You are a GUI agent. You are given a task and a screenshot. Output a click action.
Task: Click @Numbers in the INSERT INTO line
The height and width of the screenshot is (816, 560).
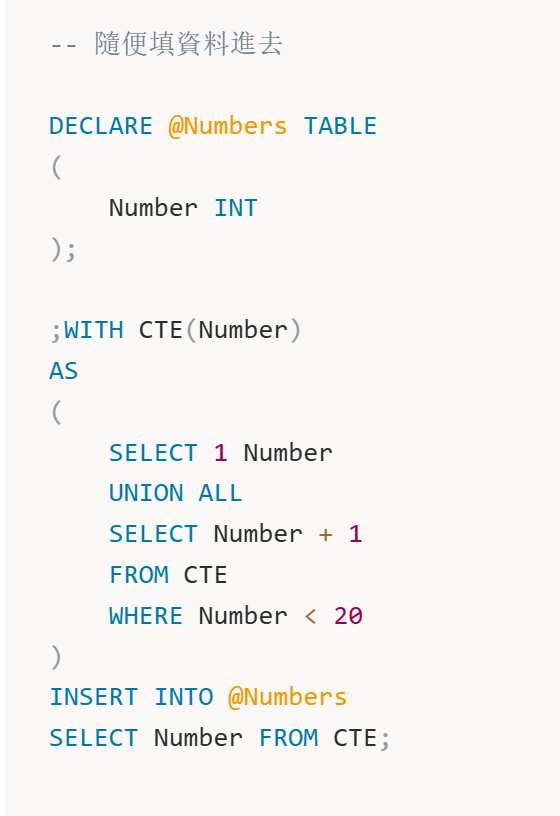click(x=287, y=697)
